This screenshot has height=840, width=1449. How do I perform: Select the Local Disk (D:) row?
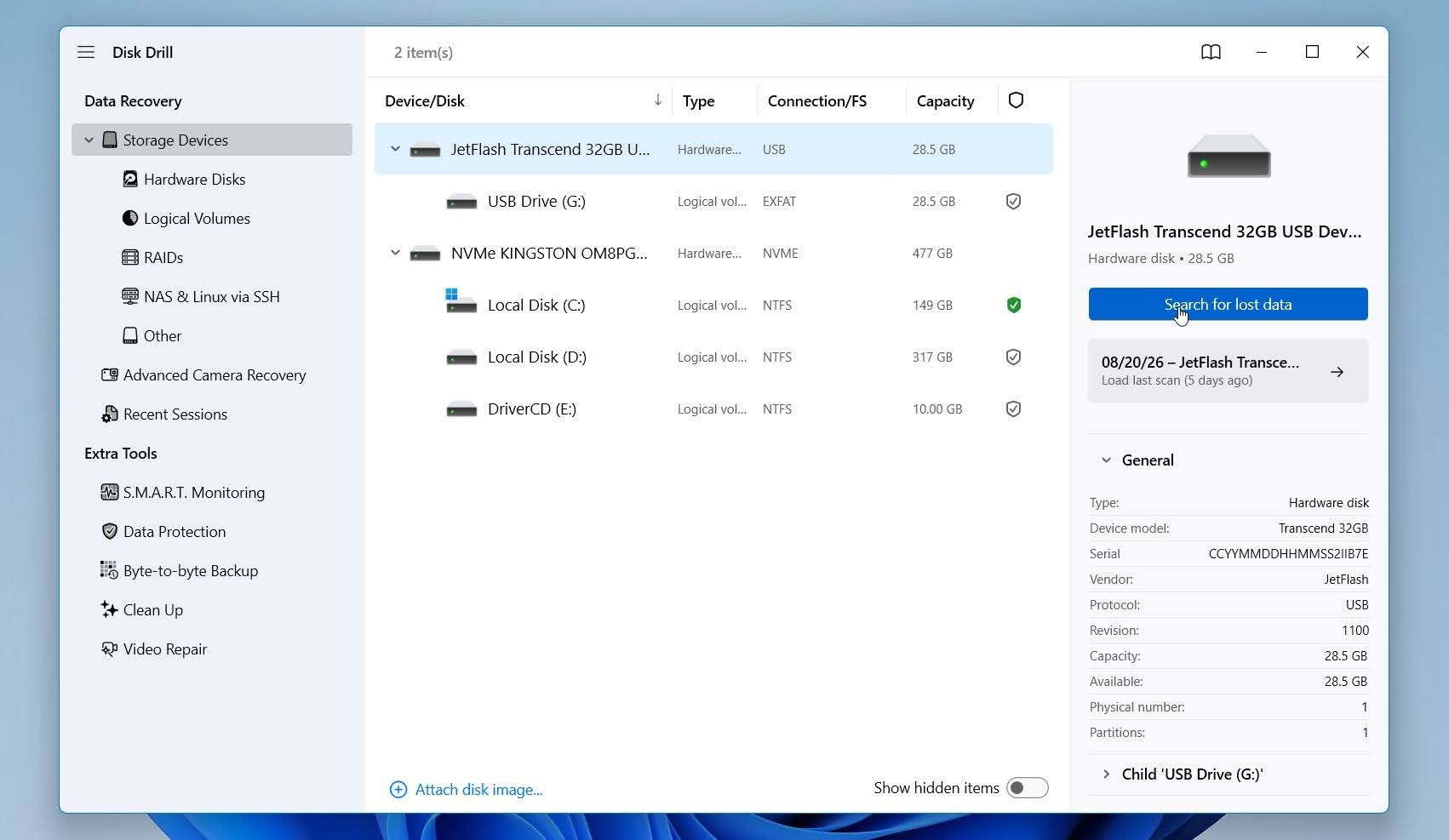click(713, 357)
